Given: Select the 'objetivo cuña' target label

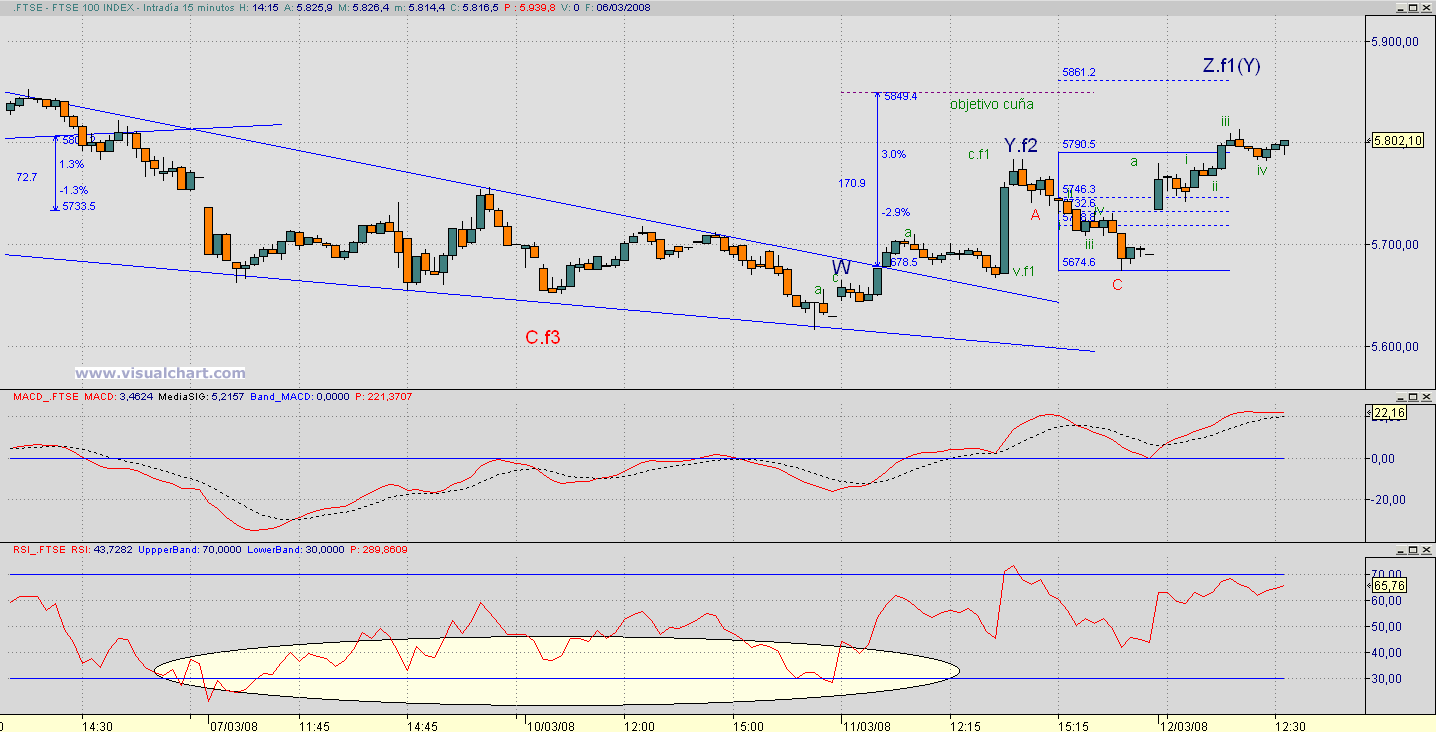Looking at the screenshot, I should (x=991, y=104).
